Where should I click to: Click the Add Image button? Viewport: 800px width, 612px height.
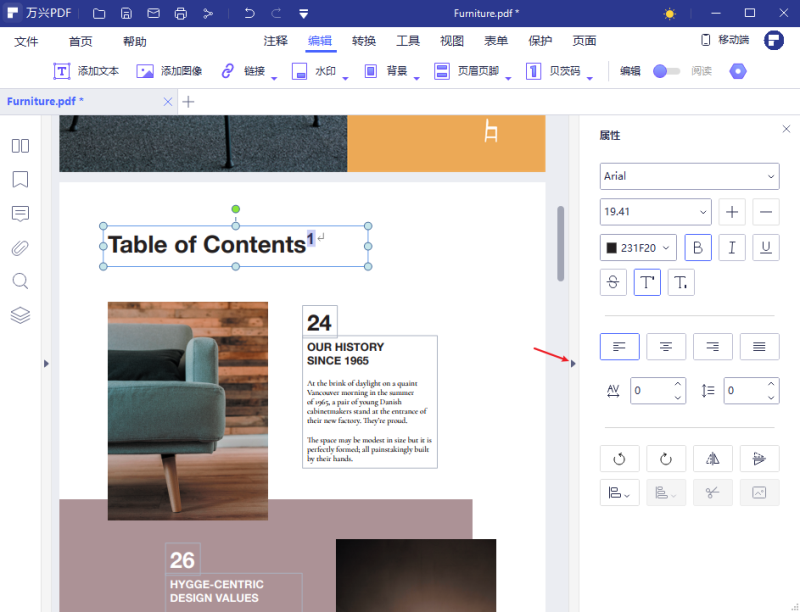click(169, 71)
